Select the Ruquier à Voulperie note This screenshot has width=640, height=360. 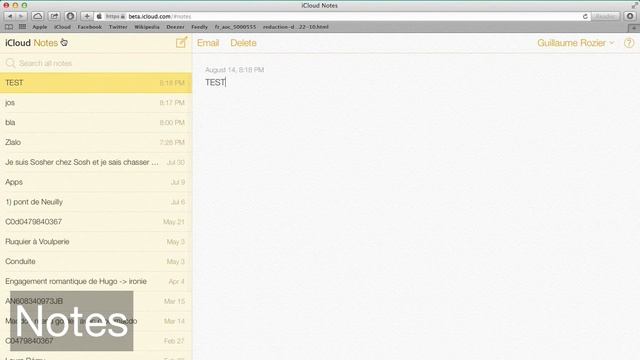coord(96,242)
